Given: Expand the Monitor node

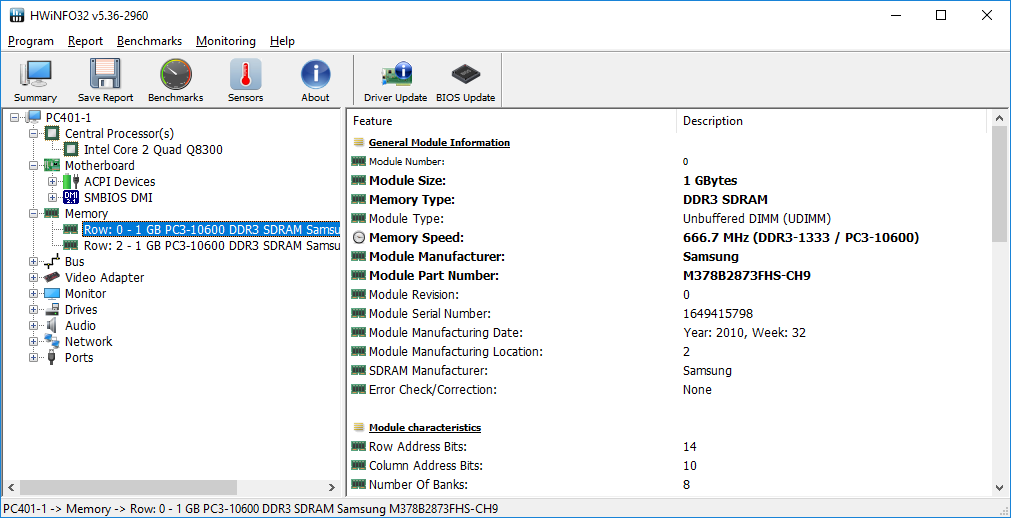Looking at the screenshot, I should coord(34,294).
